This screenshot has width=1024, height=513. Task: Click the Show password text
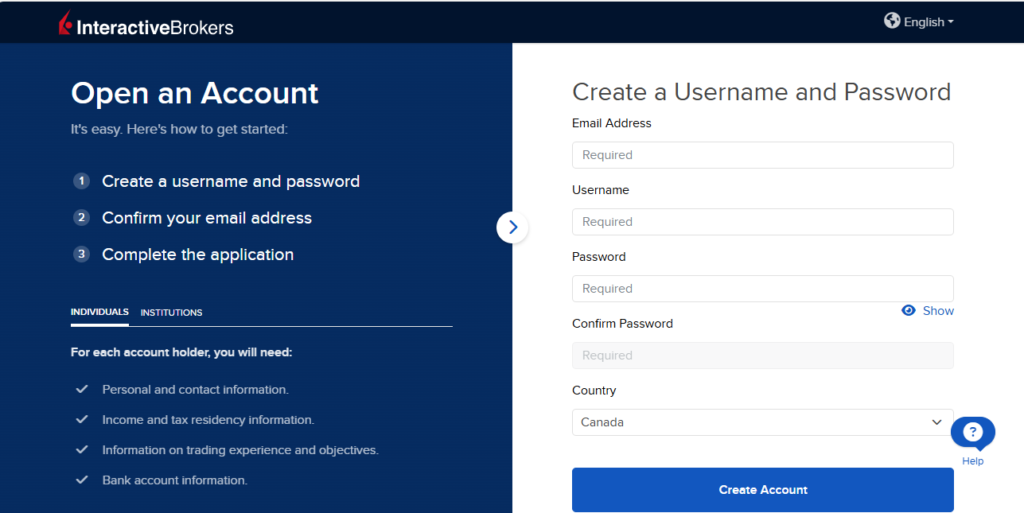coord(938,311)
